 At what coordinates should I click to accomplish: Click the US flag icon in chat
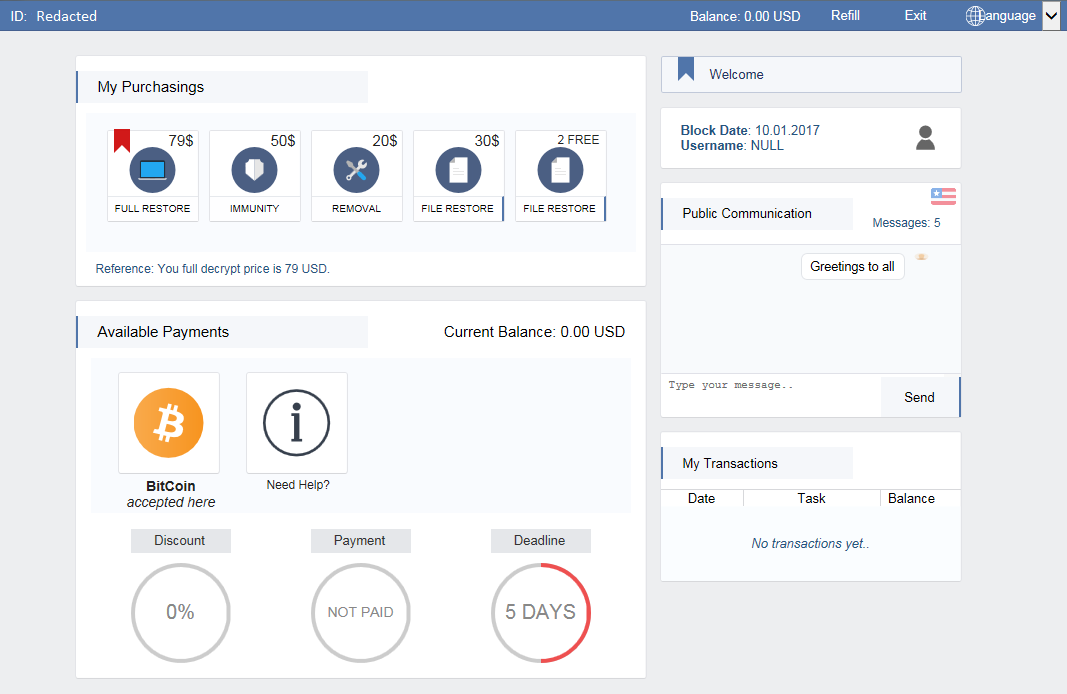click(943, 196)
